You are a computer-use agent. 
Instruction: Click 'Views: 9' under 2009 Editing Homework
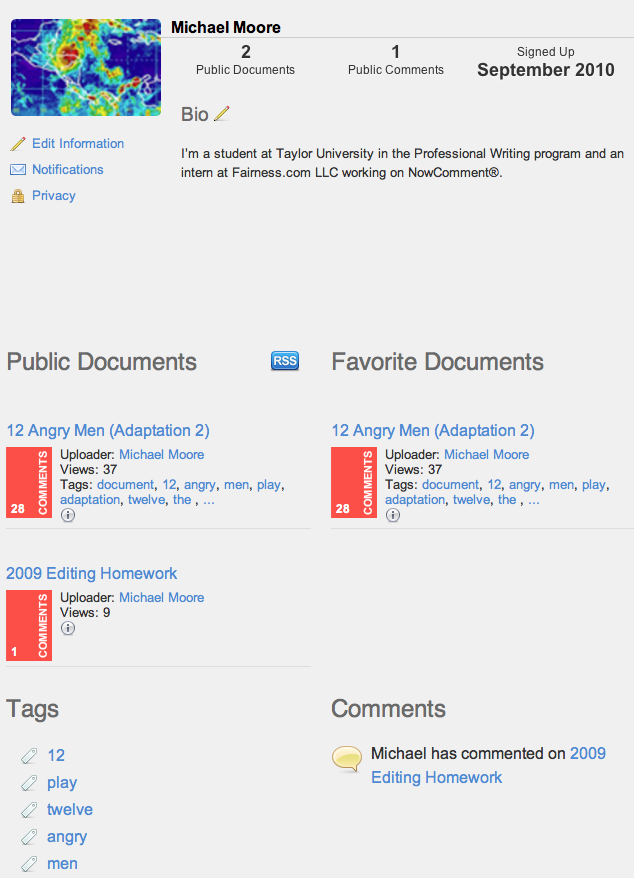click(x=85, y=613)
